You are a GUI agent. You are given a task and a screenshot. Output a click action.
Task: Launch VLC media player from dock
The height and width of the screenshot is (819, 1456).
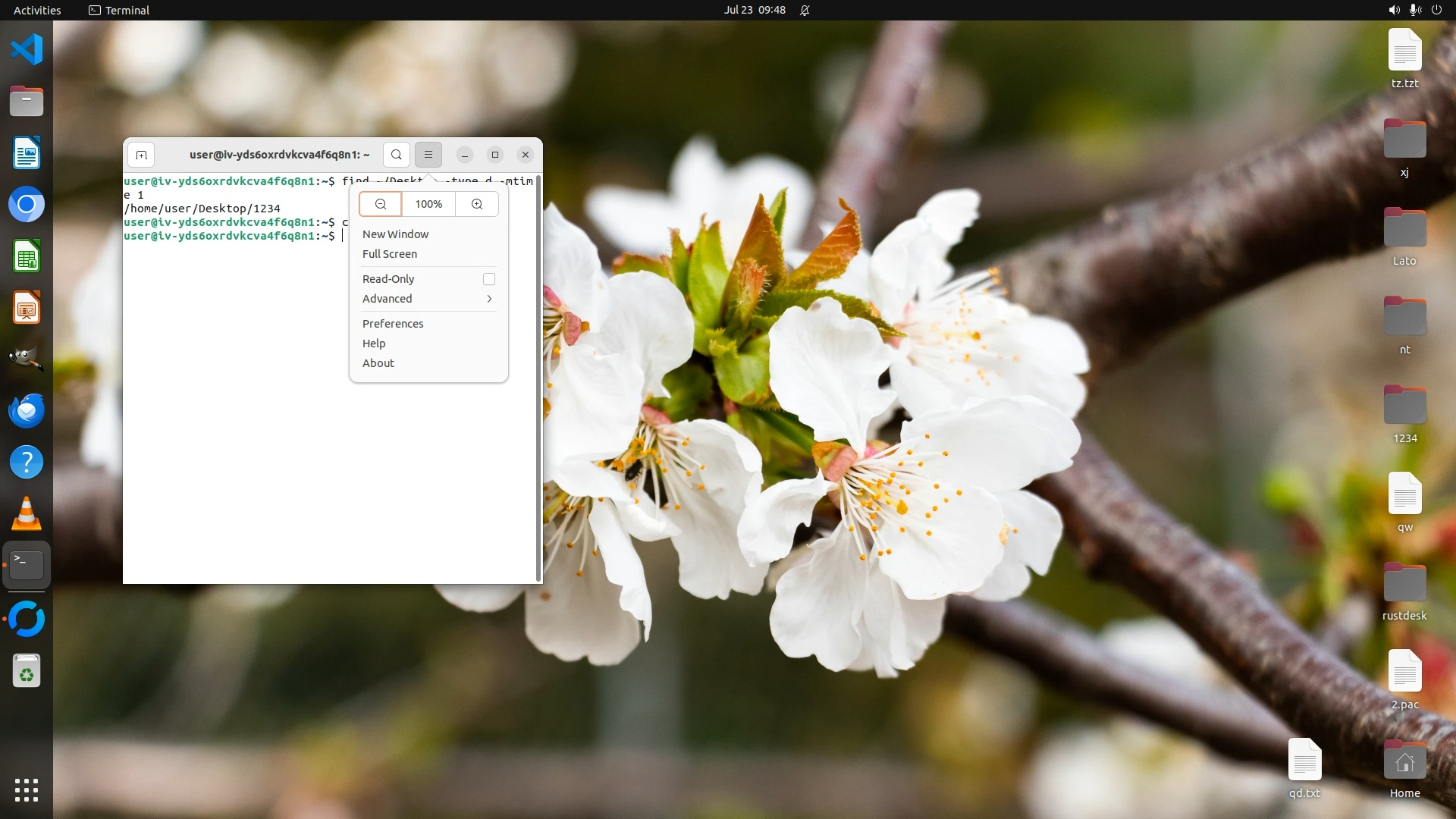[27, 514]
